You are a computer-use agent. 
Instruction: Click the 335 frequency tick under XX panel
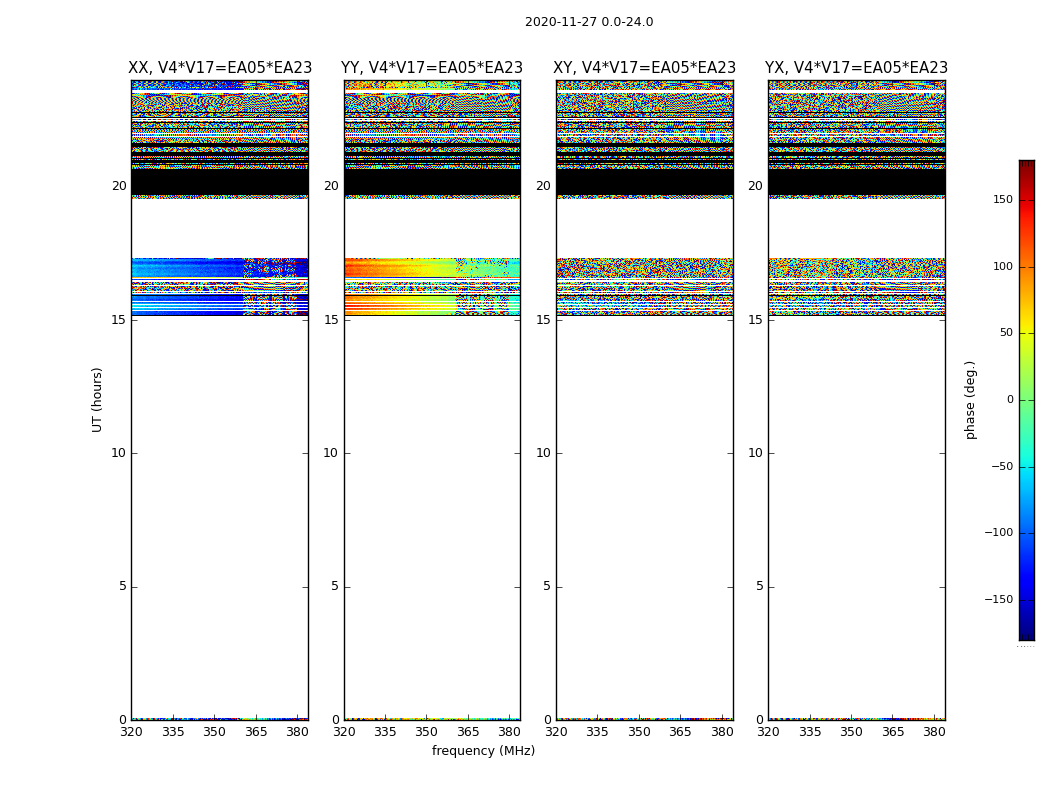(173, 732)
